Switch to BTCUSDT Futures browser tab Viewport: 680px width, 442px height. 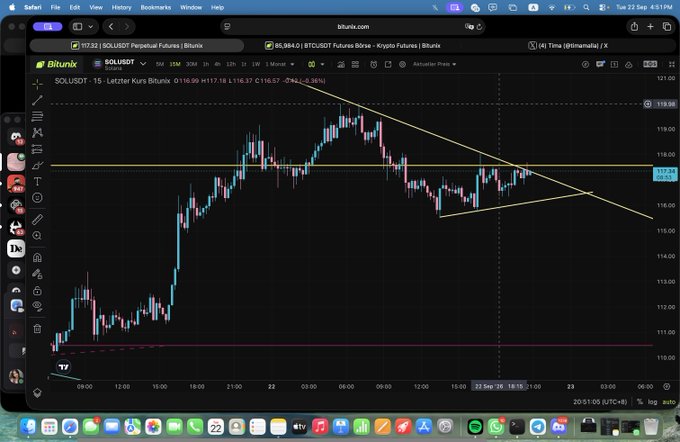(x=353, y=46)
